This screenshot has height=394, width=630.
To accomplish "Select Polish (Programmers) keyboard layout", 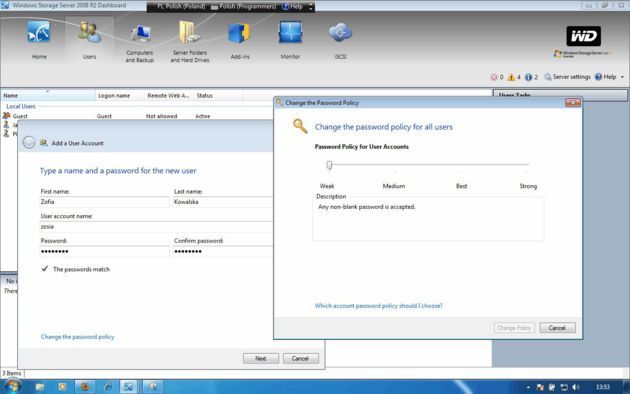I will point(243,6).
